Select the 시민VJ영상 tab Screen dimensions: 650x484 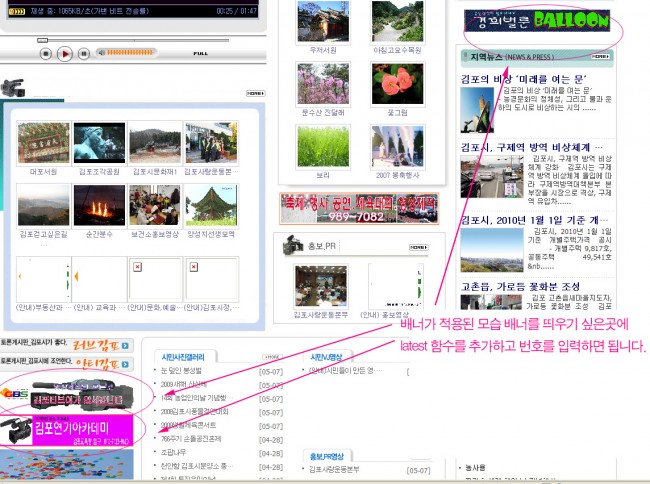click(326, 357)
